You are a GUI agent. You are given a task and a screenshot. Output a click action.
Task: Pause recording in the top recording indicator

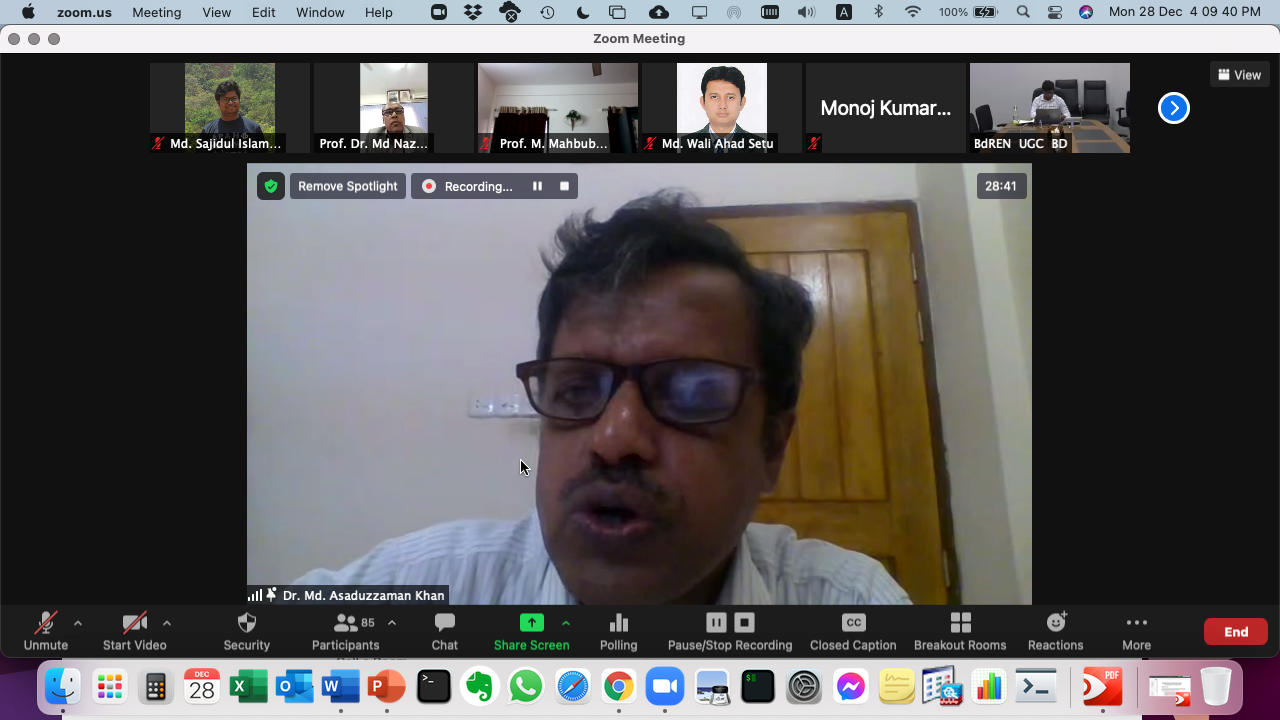[x=537, y=186]
